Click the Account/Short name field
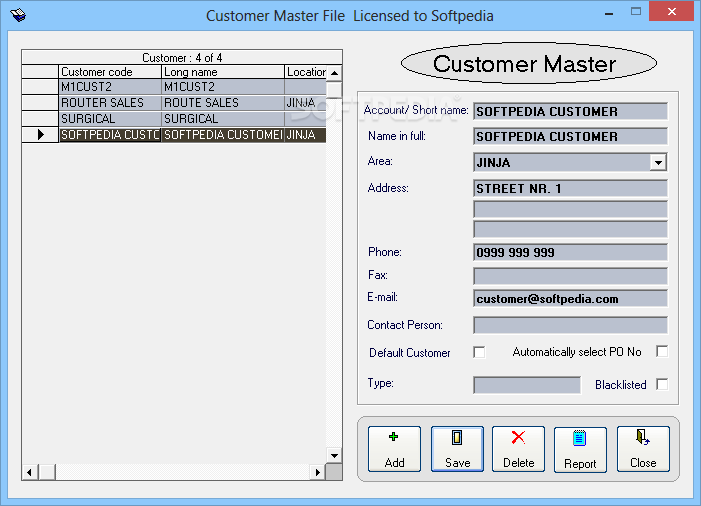Image resolution: width=701 pixels, height=506 pixels. (570, 111)
